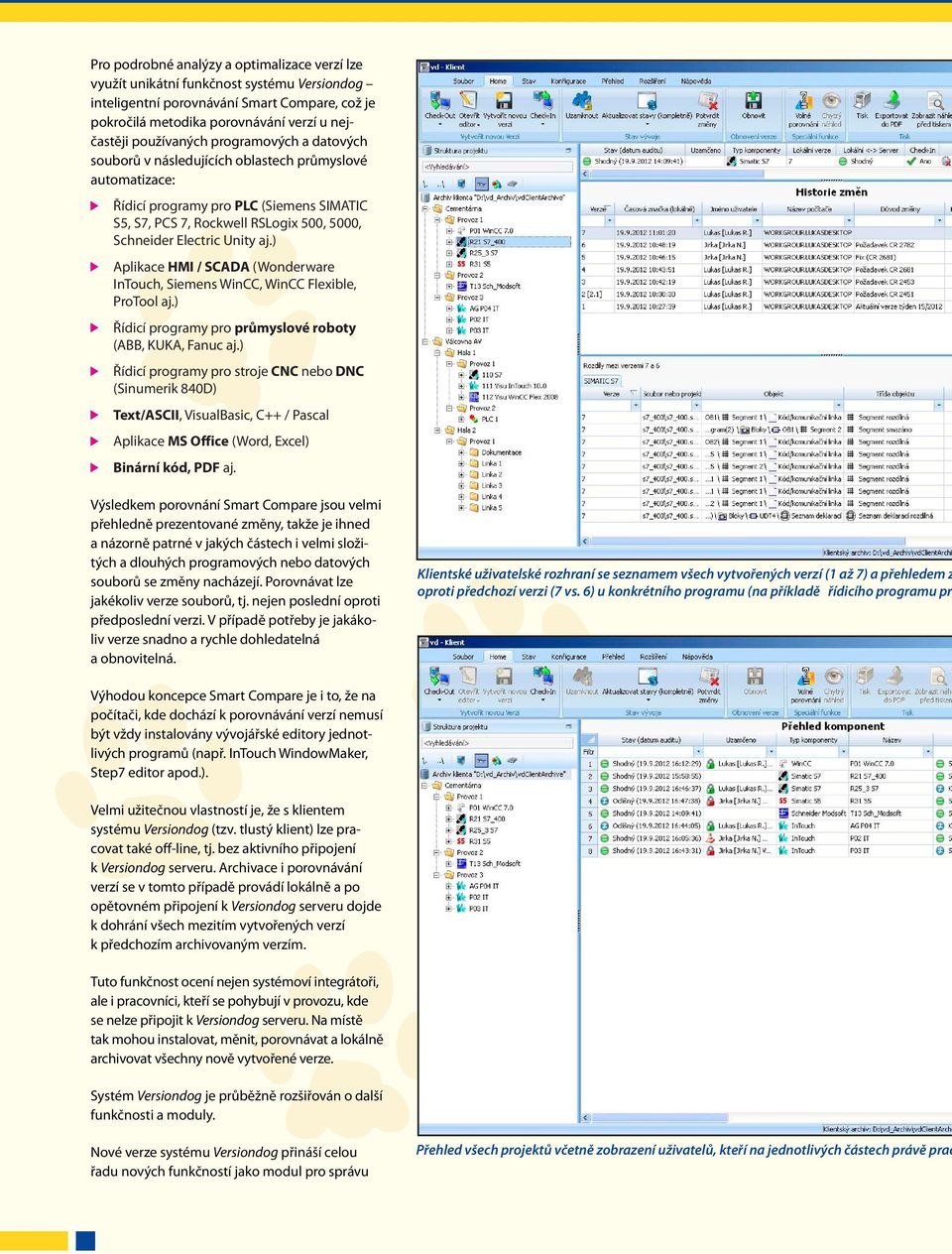Click Check-Out icon in Přehled komponent window
Screen dimensions: 952x1254
pyautogui.click(x=439, y=677)
